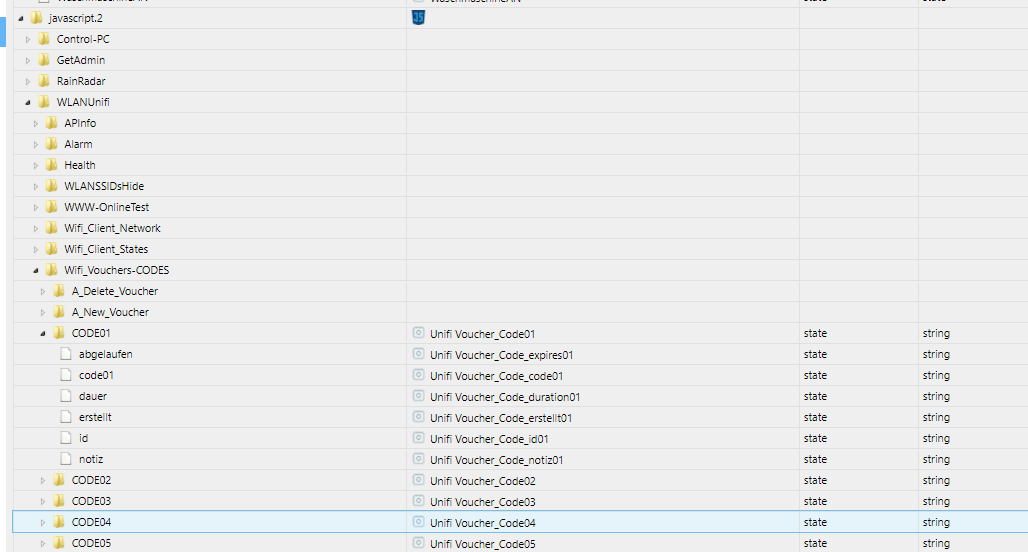The width and height of the screenshot is (1028, 552).
Task: Expand the WWW-OnlineTest folder
Action: pos(36,207)
